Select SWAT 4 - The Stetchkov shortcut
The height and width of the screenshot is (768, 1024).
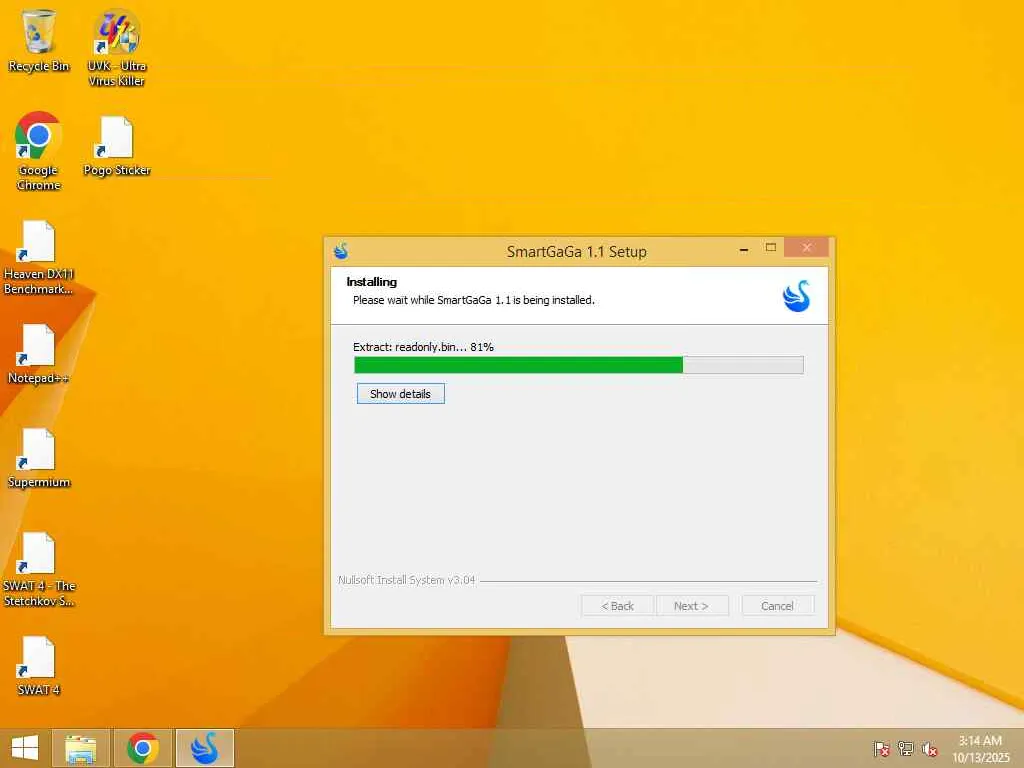point(39,569)
